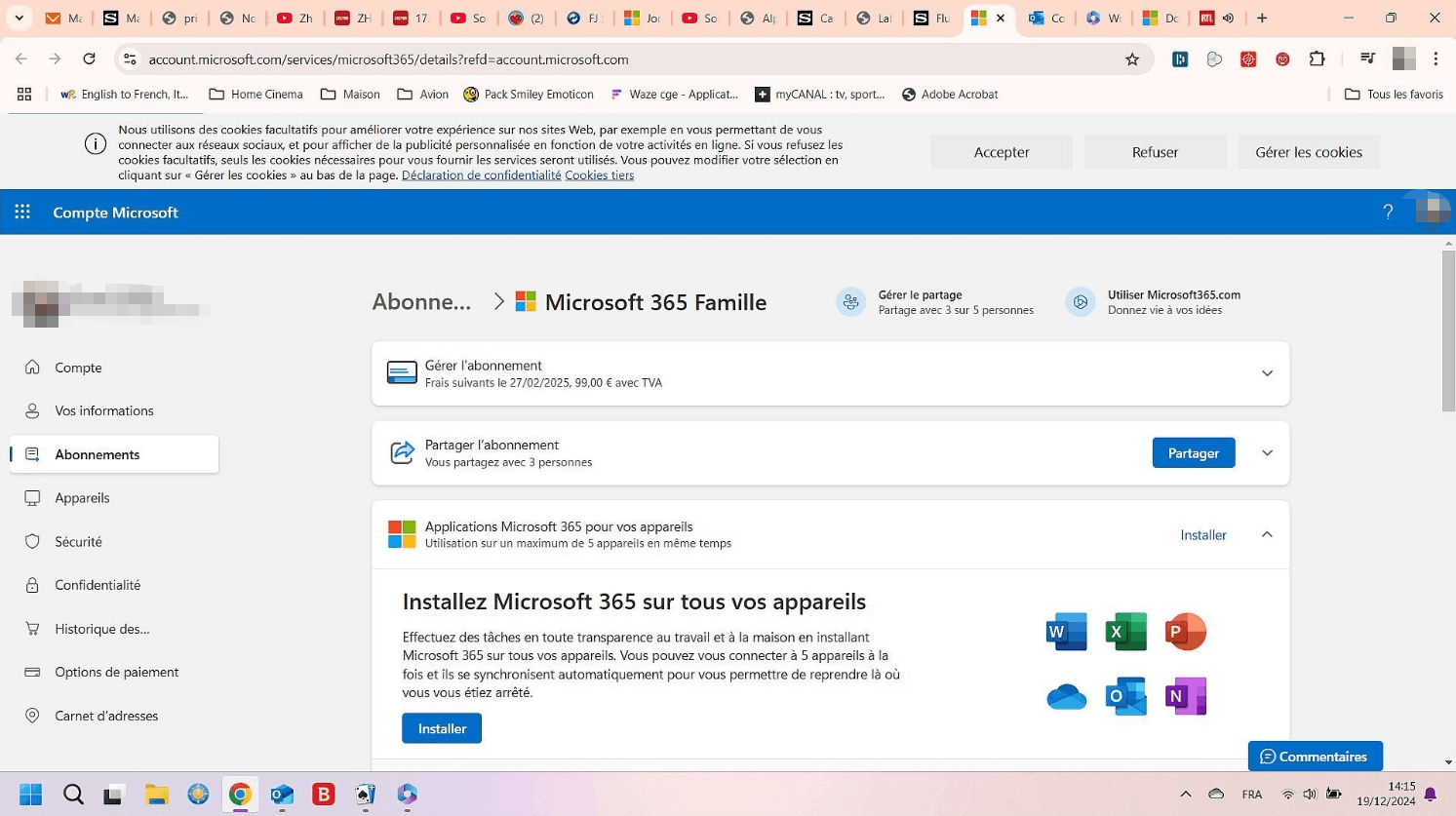The height and width of the screenshot is (816, 1456).
Task: Click the OneNote app icon
Action: (x=1186, y=696)
